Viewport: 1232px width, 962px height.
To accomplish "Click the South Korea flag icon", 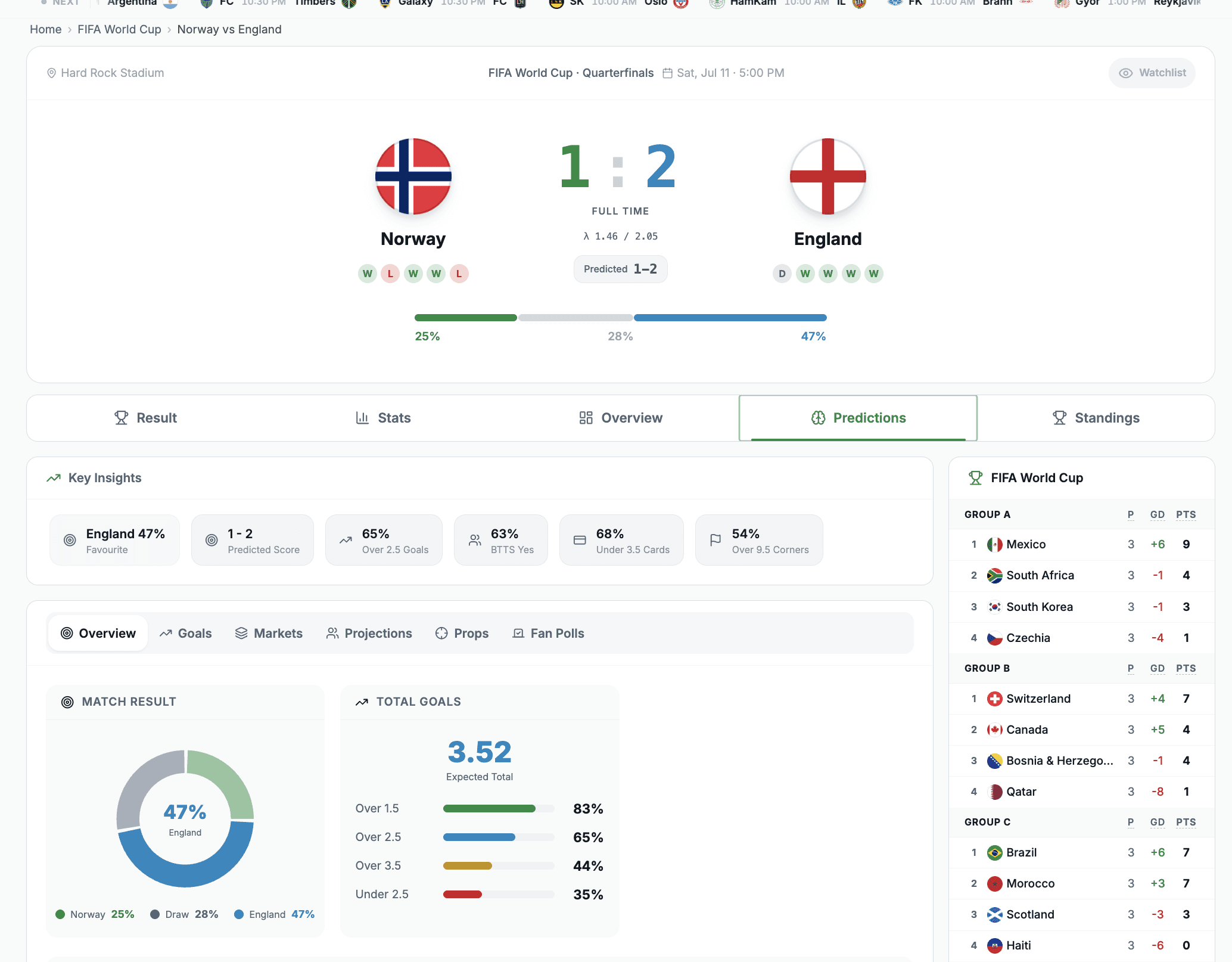I will coord(994,607).
